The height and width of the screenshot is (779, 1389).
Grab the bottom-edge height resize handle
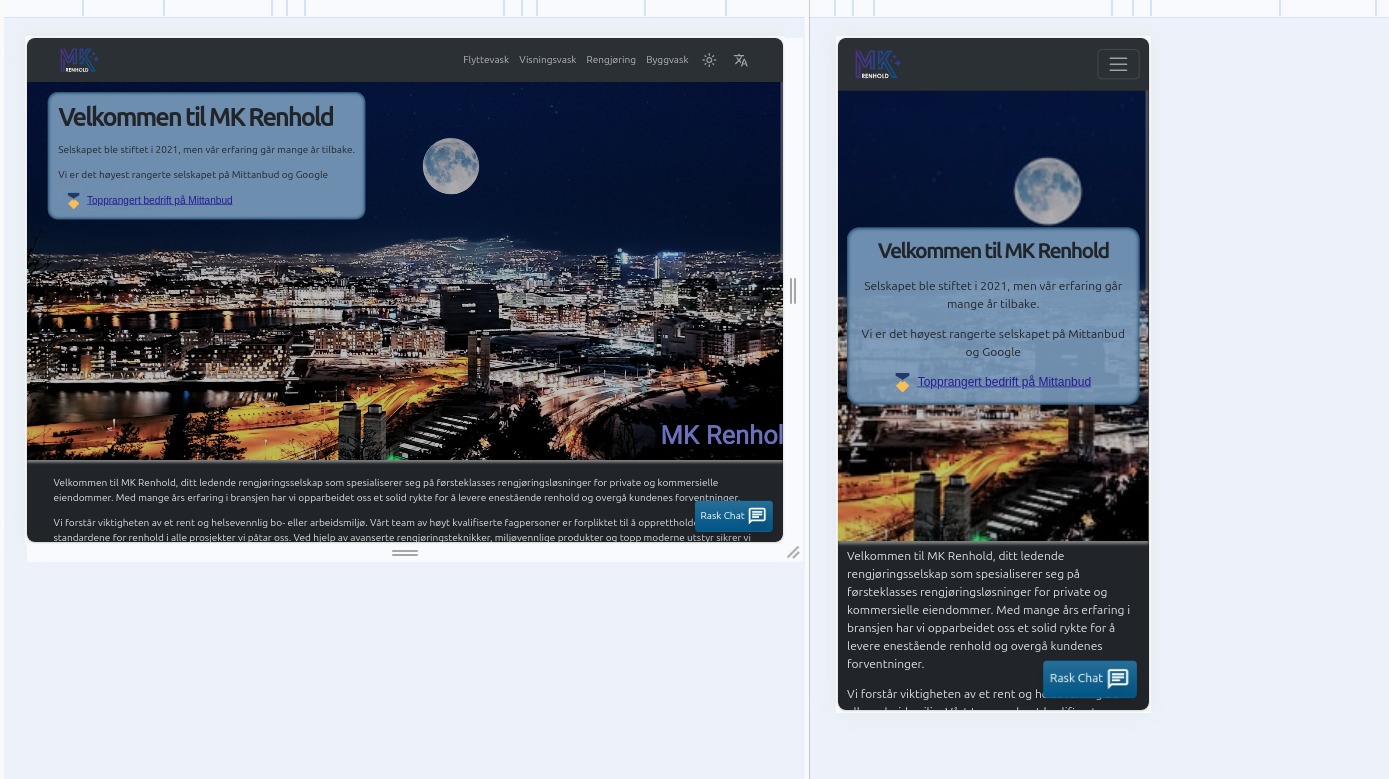click(x=405, y=552)
